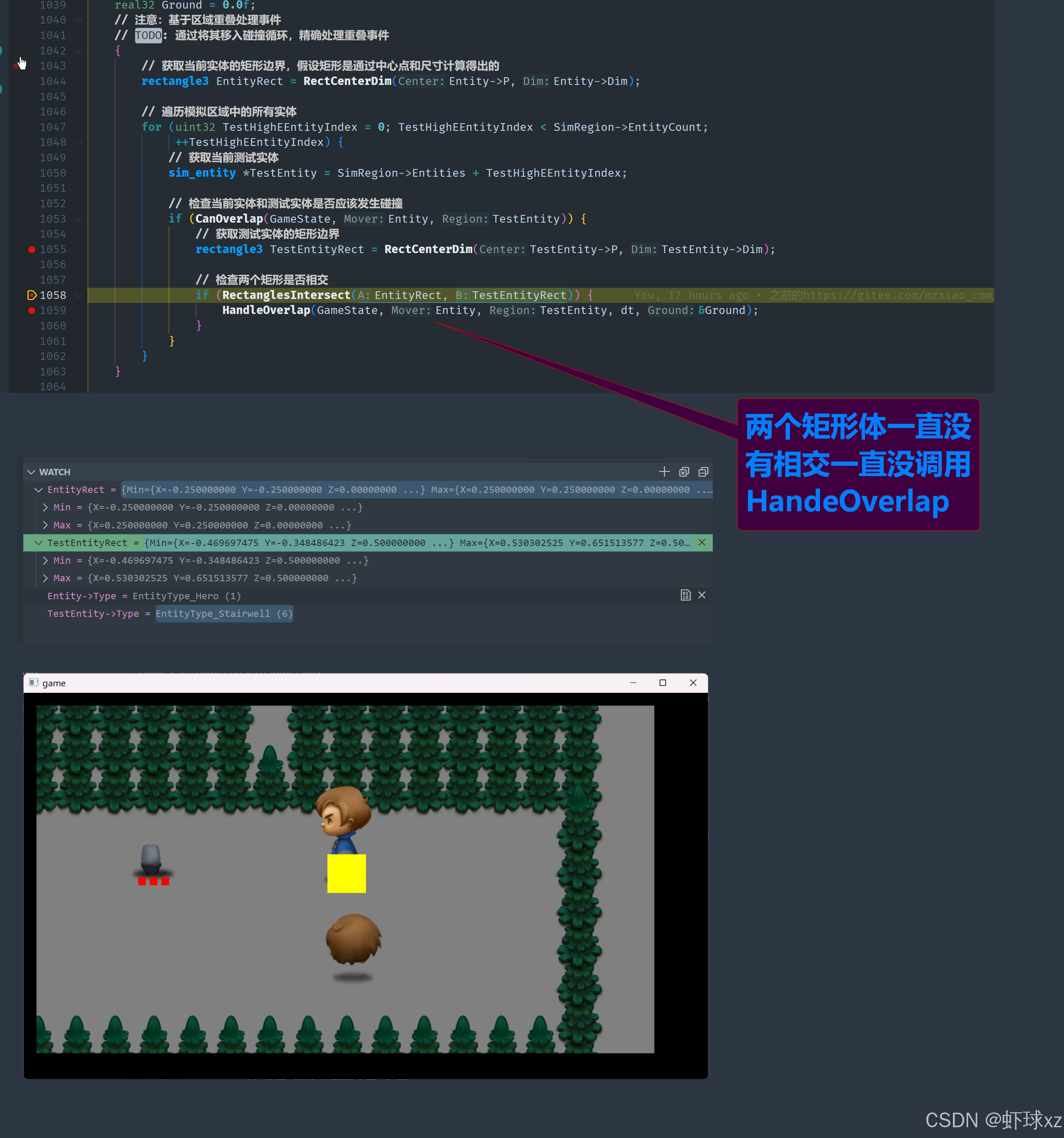Click the TestEntityRect variable declaration on line 1055
This screenshot has width=1064, height=1138.
tap(316, 249)
